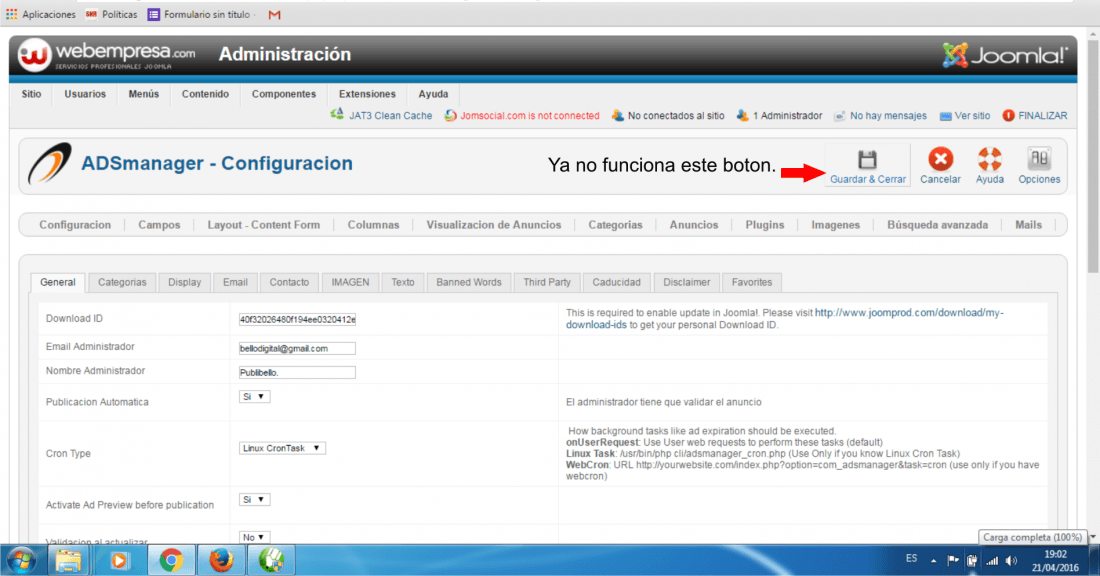Switch to the Third Party tab
The width and height of the screenshot is (1100, 576).
pos(546,282)
